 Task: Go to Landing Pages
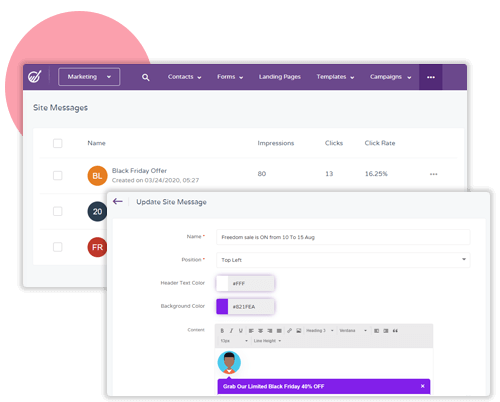point(280,77)
